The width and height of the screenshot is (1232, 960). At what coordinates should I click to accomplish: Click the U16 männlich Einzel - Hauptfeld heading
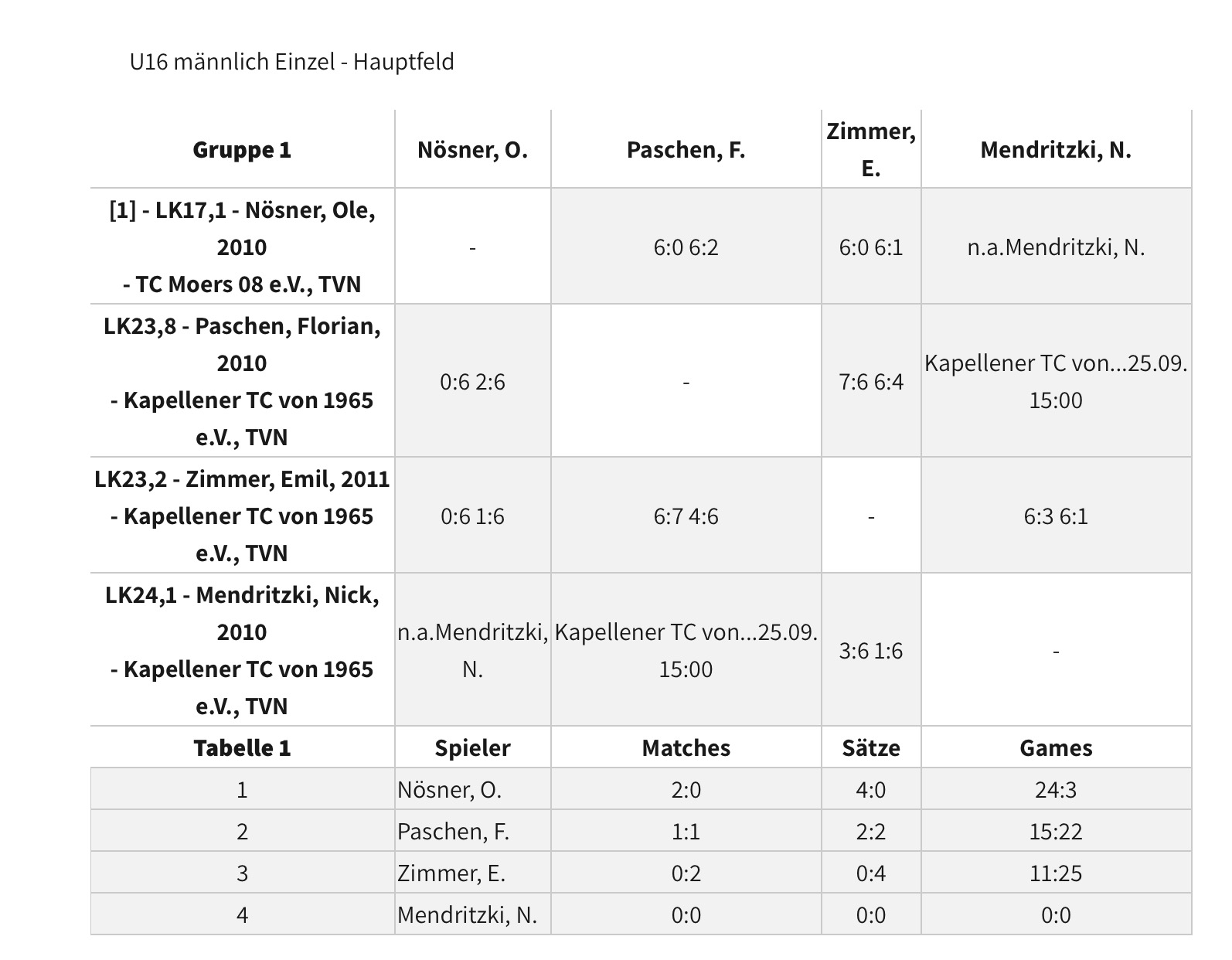pos(291,62)
